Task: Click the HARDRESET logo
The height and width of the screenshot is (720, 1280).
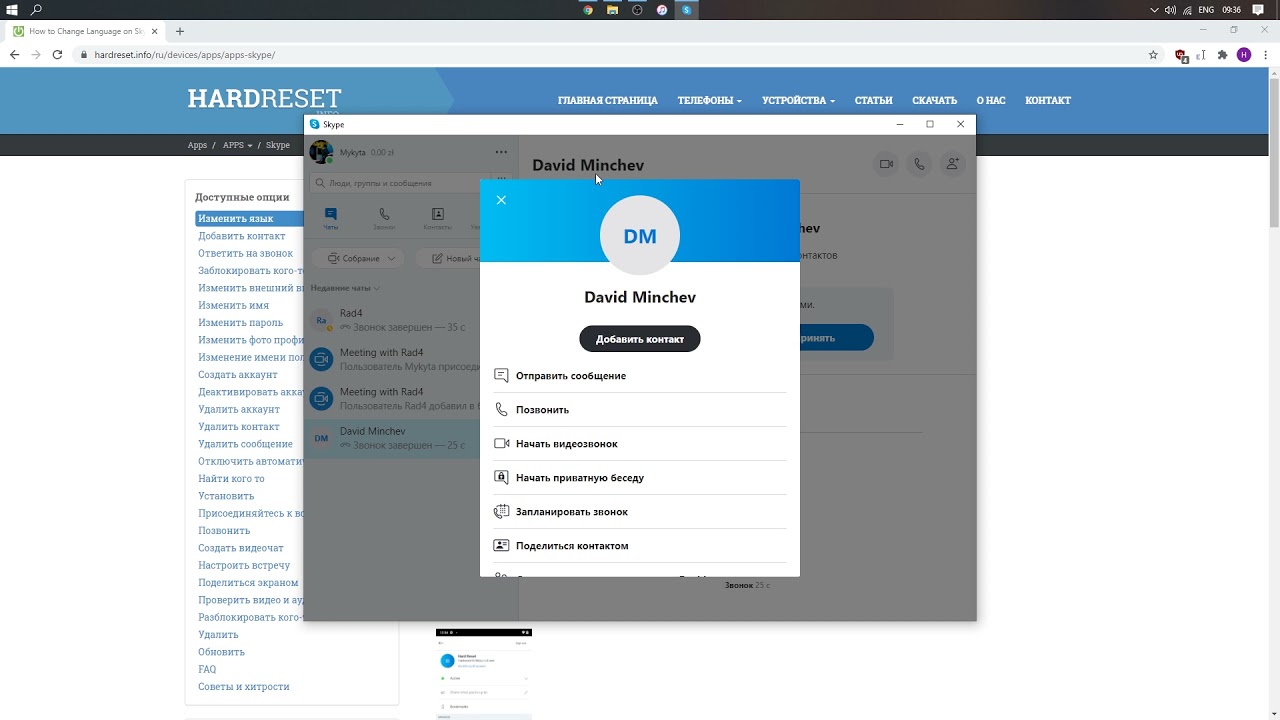Action: coord(265,99)
